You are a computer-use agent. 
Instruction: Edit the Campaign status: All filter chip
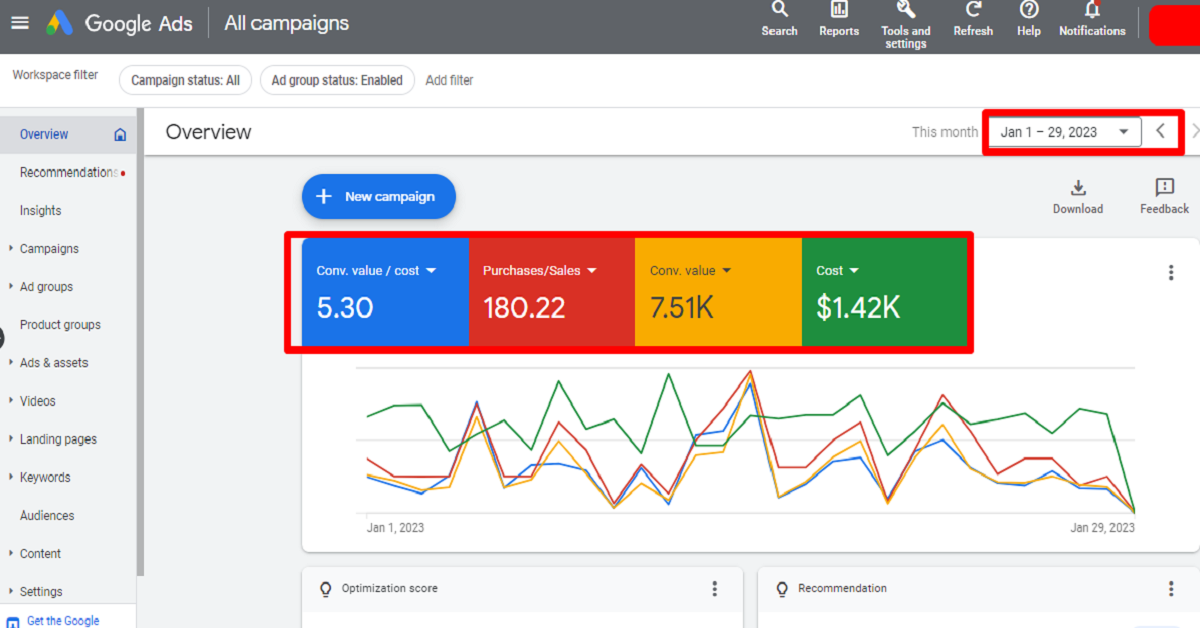click(184, 80)
